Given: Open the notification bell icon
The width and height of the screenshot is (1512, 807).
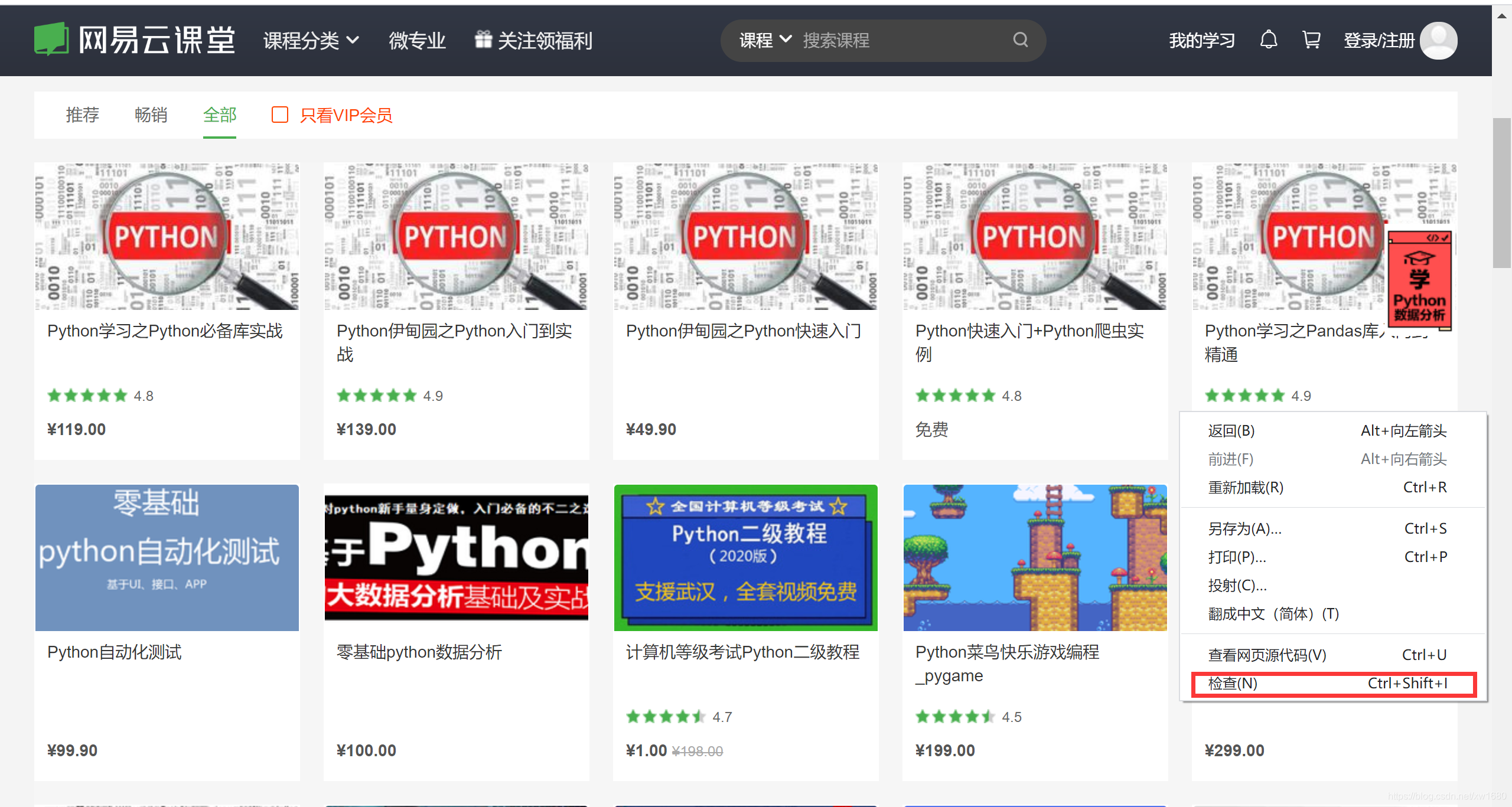Looking at the screenshot, I should coord(1268,40).
